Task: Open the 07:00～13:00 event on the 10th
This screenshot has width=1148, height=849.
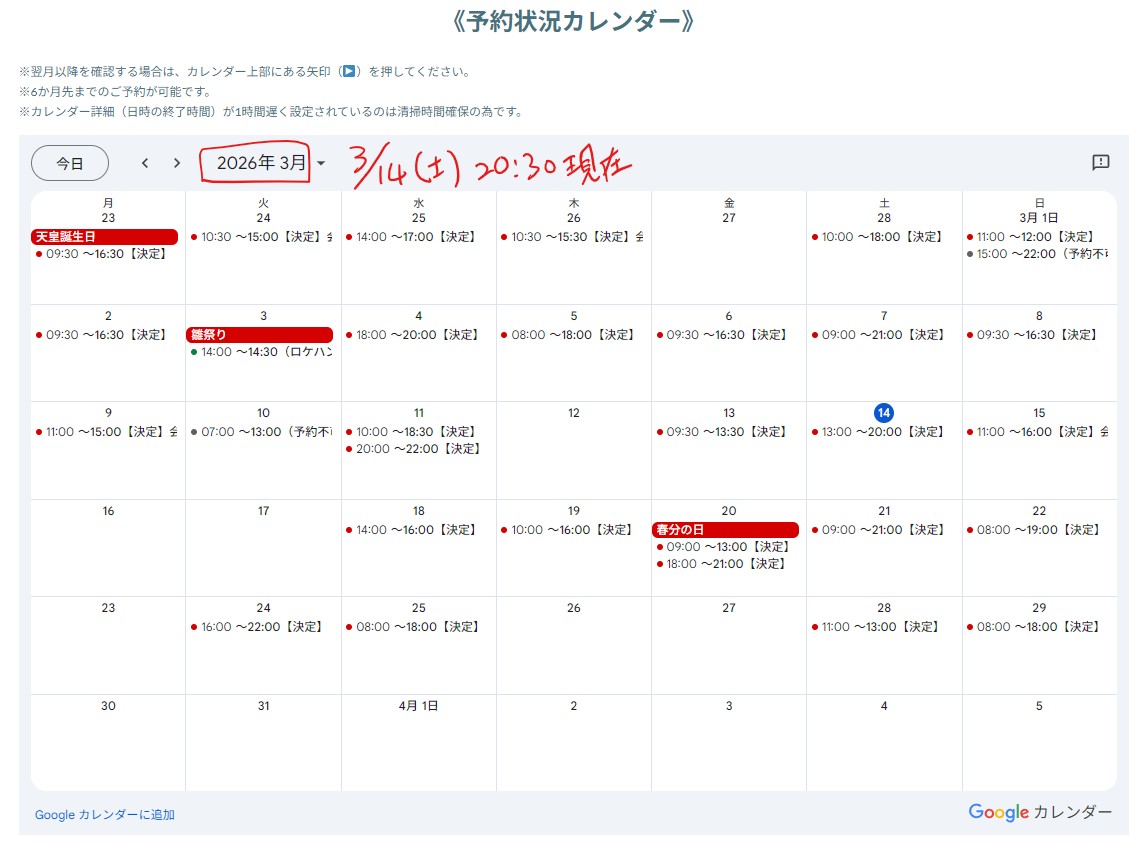Action: [x=261, y=432]
